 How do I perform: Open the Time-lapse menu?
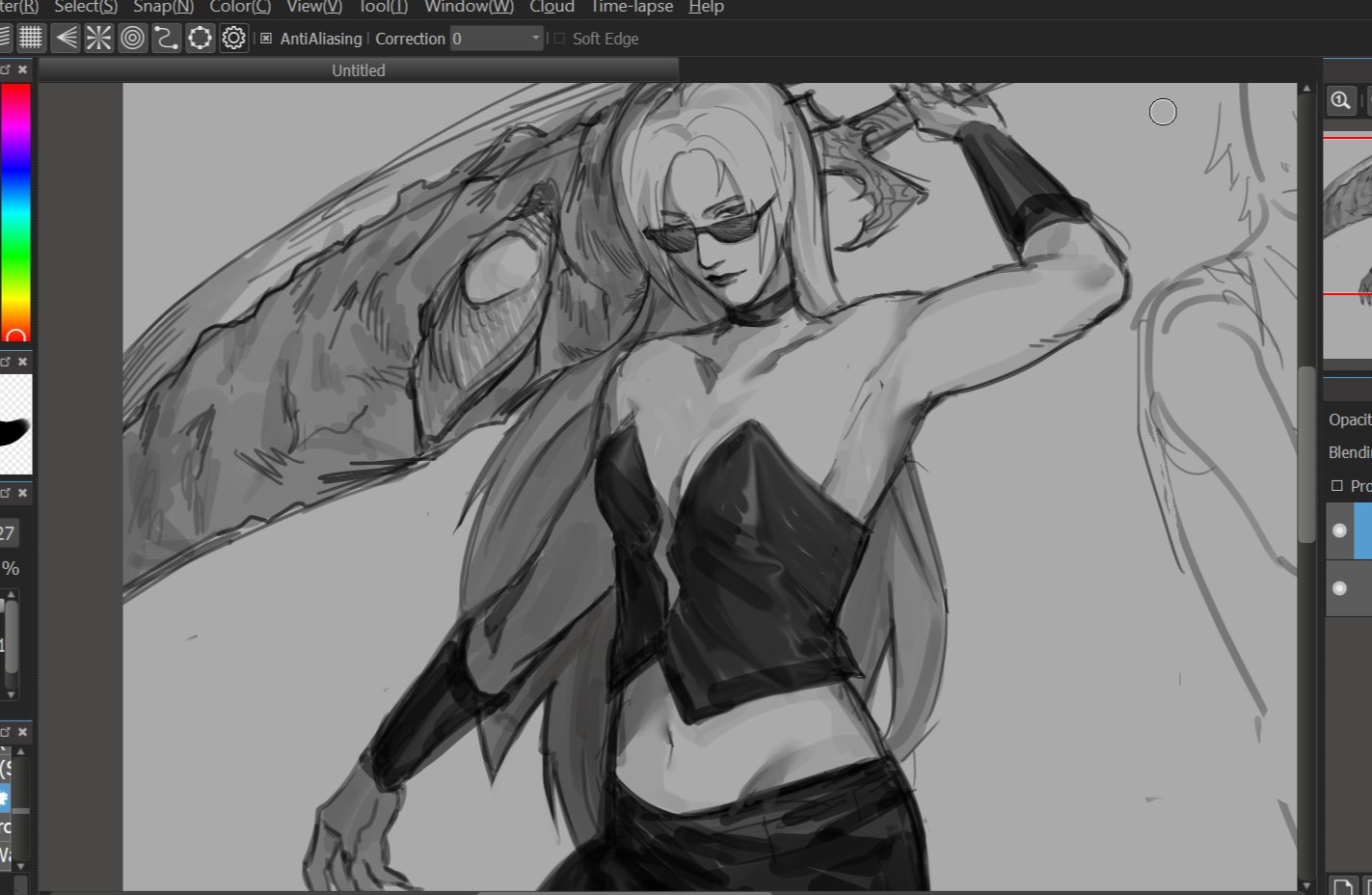tap(632, 8)
